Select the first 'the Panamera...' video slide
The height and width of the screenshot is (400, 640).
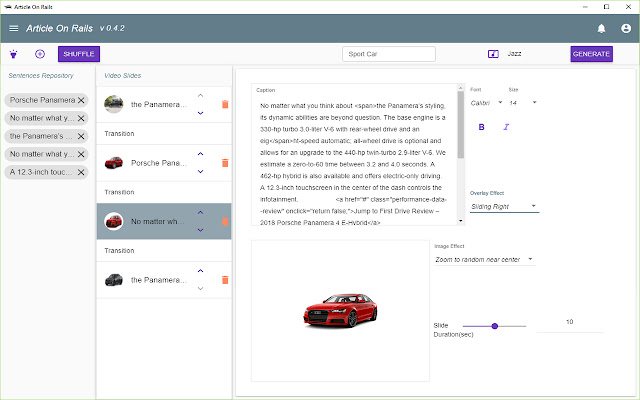(164, 104)
